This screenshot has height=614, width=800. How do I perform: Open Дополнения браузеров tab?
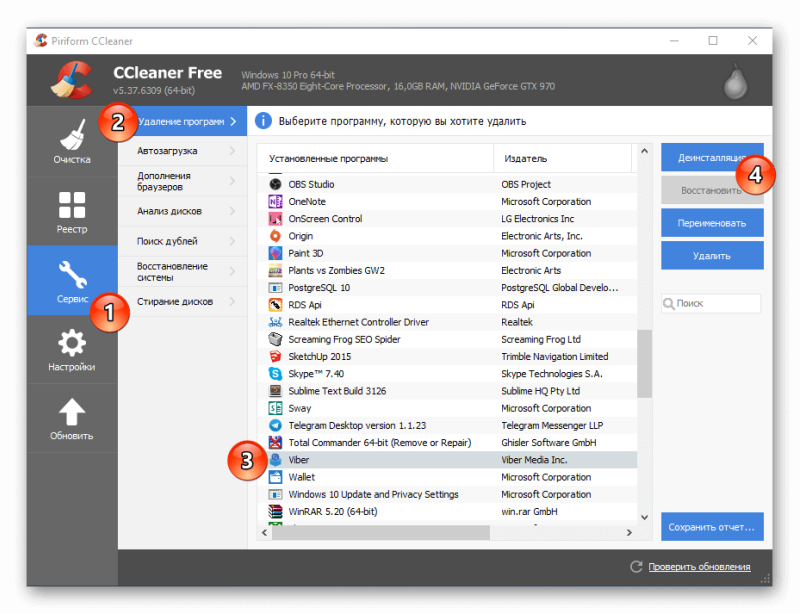(183, 181)
